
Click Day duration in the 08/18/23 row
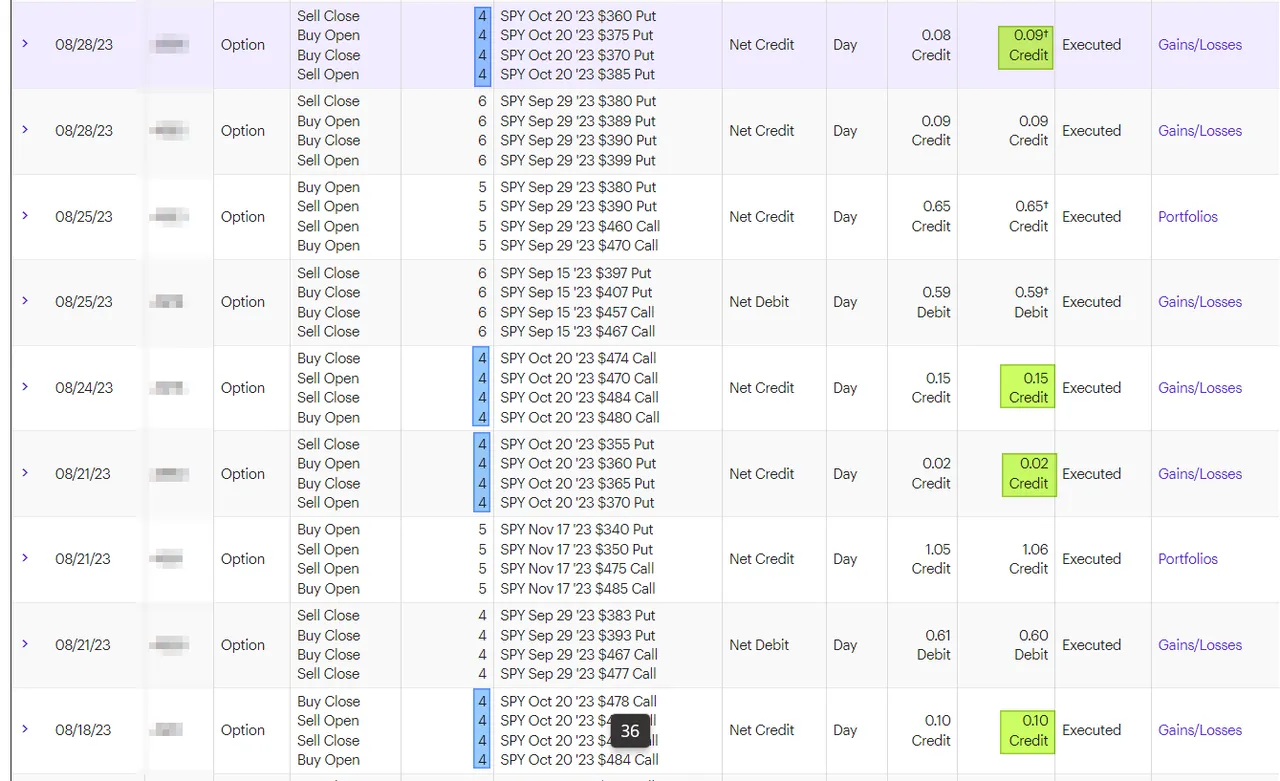tap(845, 730)
